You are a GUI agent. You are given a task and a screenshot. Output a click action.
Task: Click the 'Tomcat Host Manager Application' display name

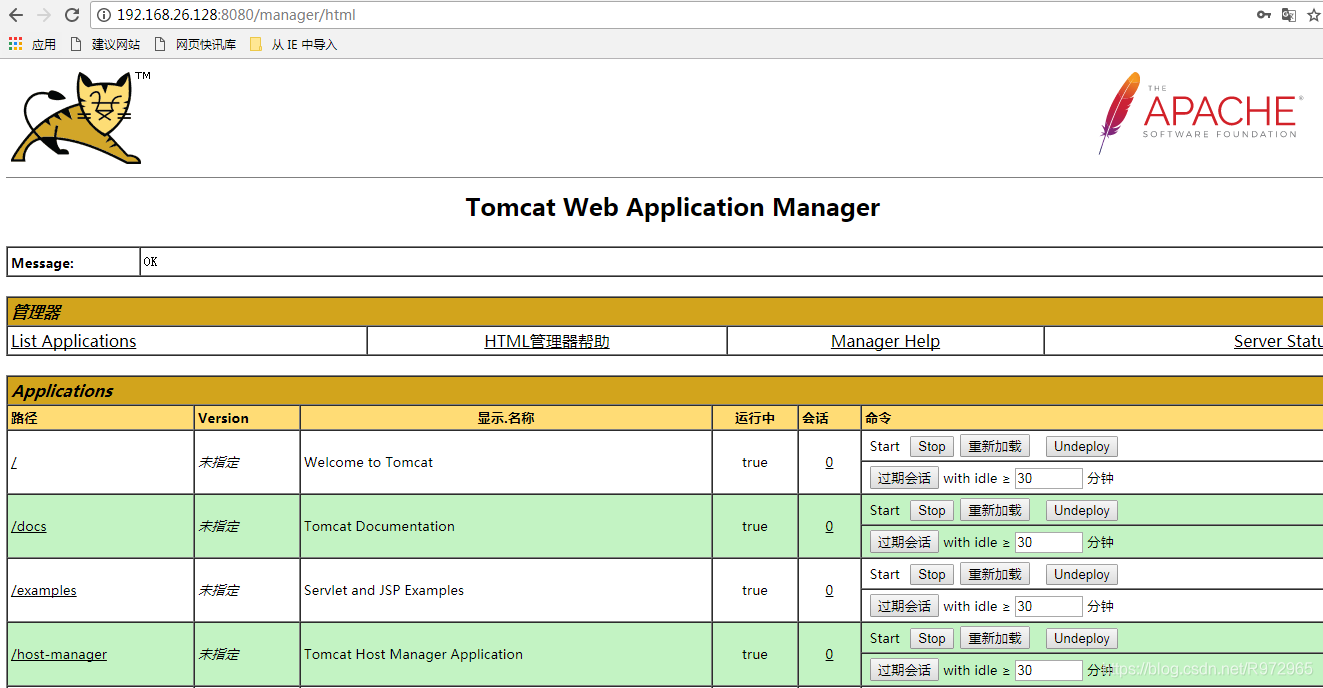point(413,654)
